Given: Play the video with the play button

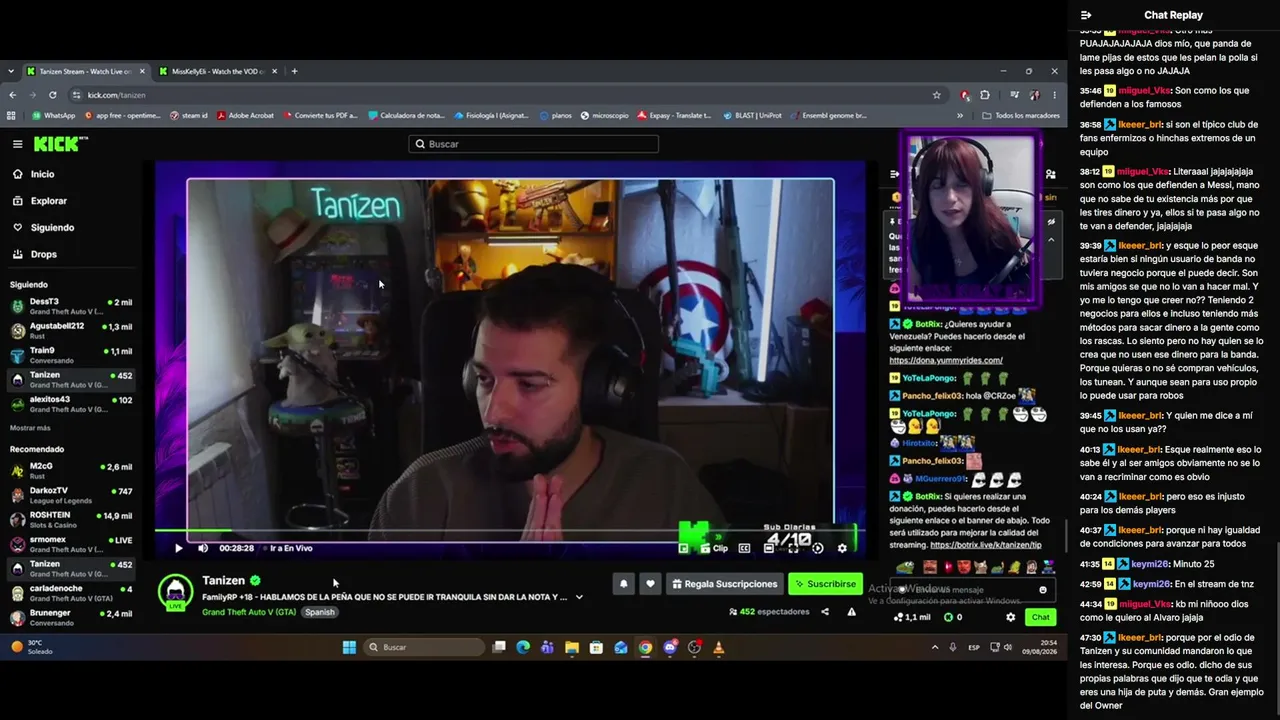Looking at the screenshot, I should click(x=179, y=548).
